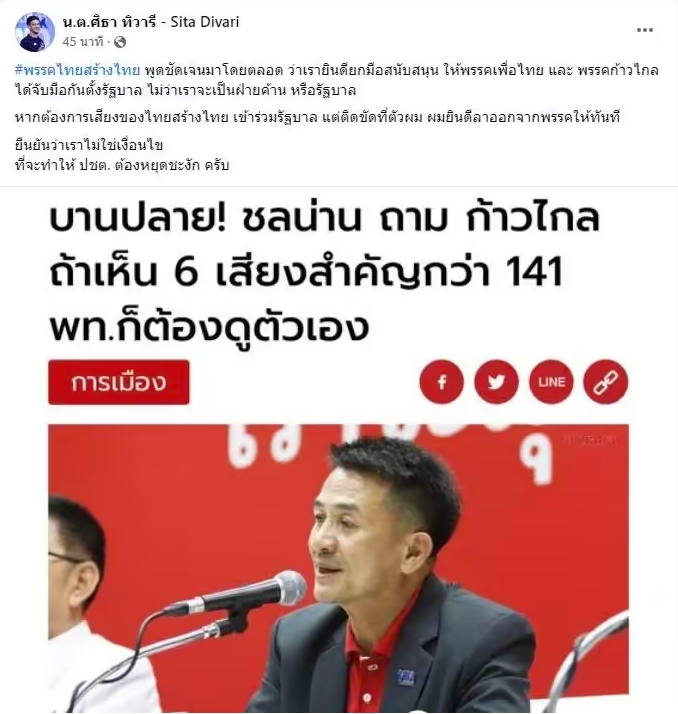This screenshot has height=714, width=678.
Task: Click Sita Divari's profile picture
Action: pos(35,32)
